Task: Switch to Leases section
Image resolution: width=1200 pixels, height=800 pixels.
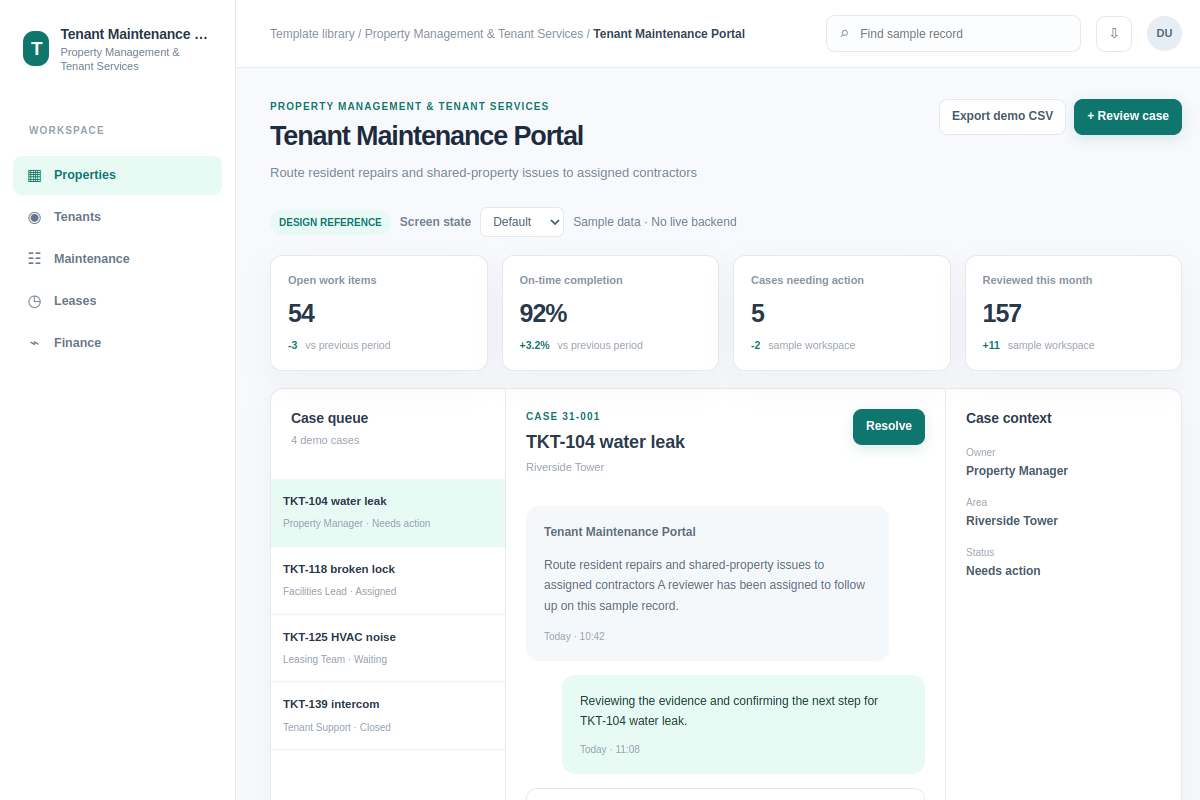Action: [x=117, y=301]
